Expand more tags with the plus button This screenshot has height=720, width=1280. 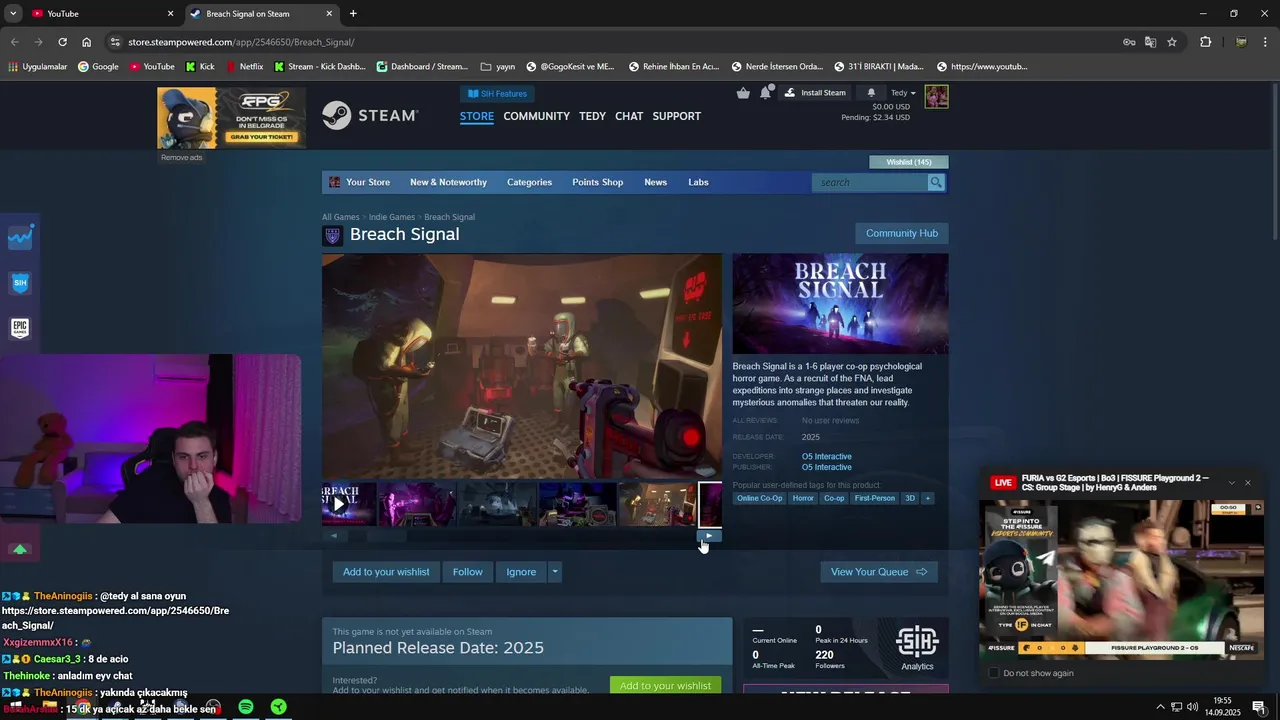(928, 498)
